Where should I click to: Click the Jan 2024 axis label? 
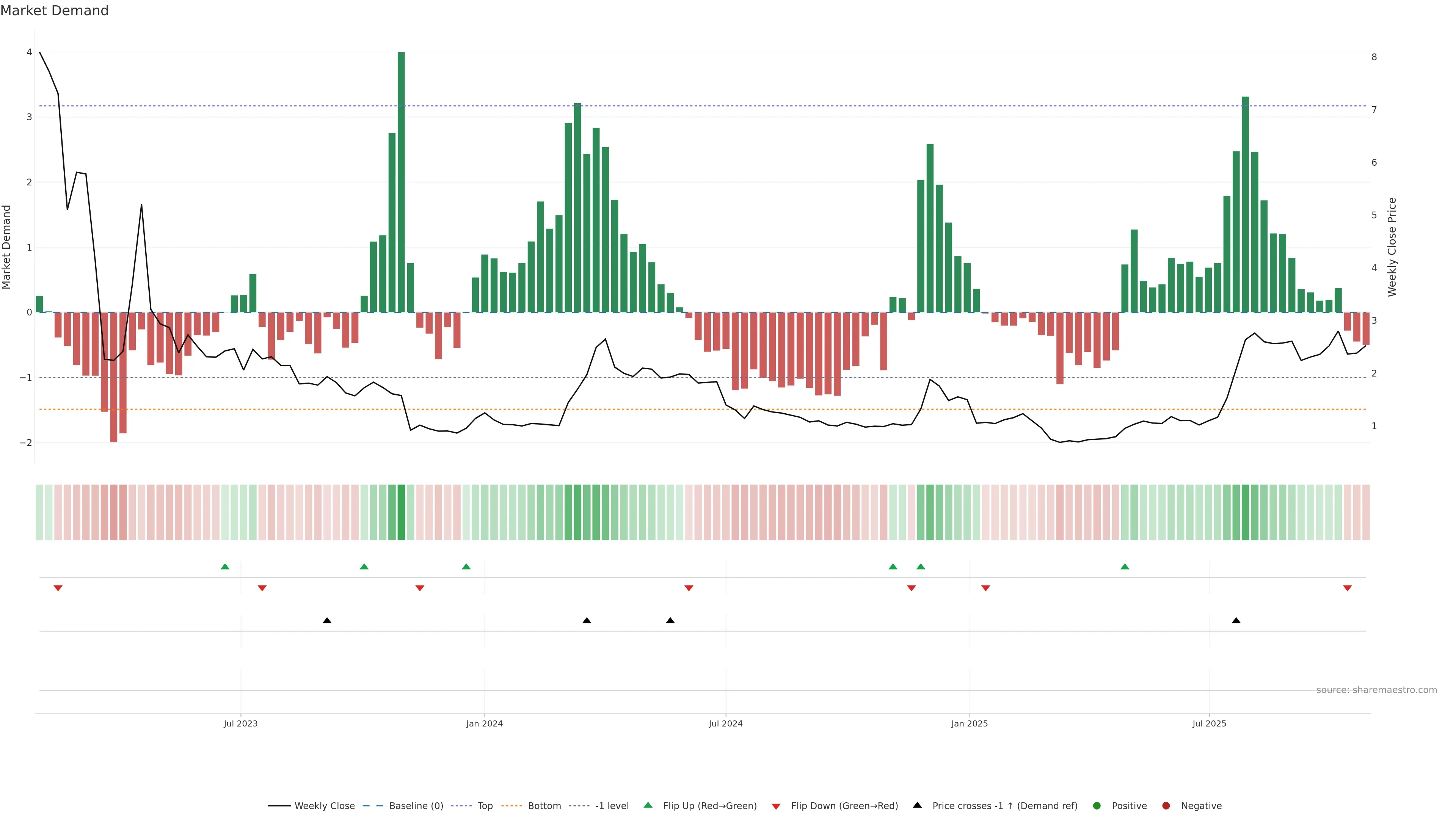[x=485, y=723]
